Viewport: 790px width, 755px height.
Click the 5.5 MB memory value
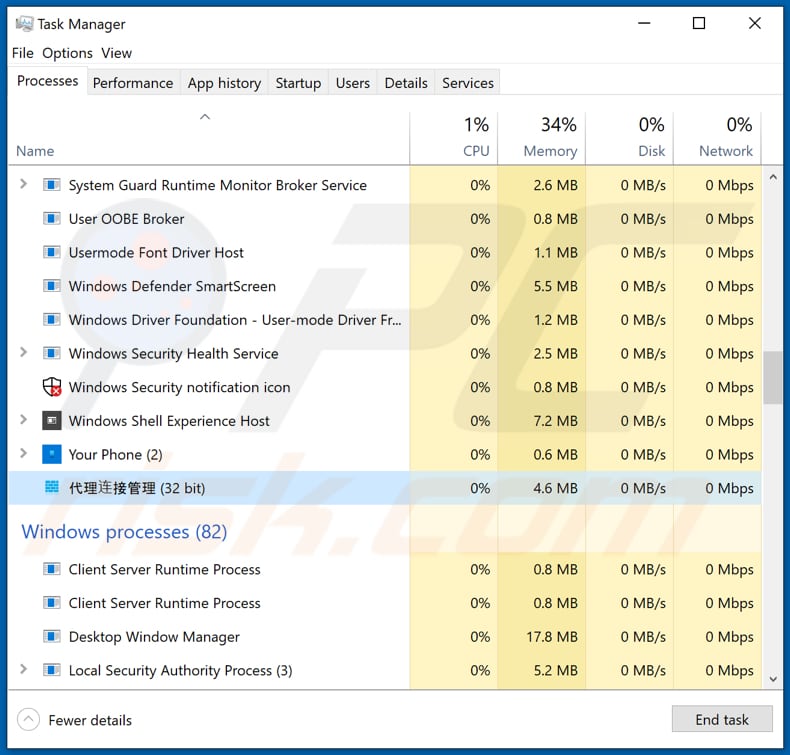point(555,286)
